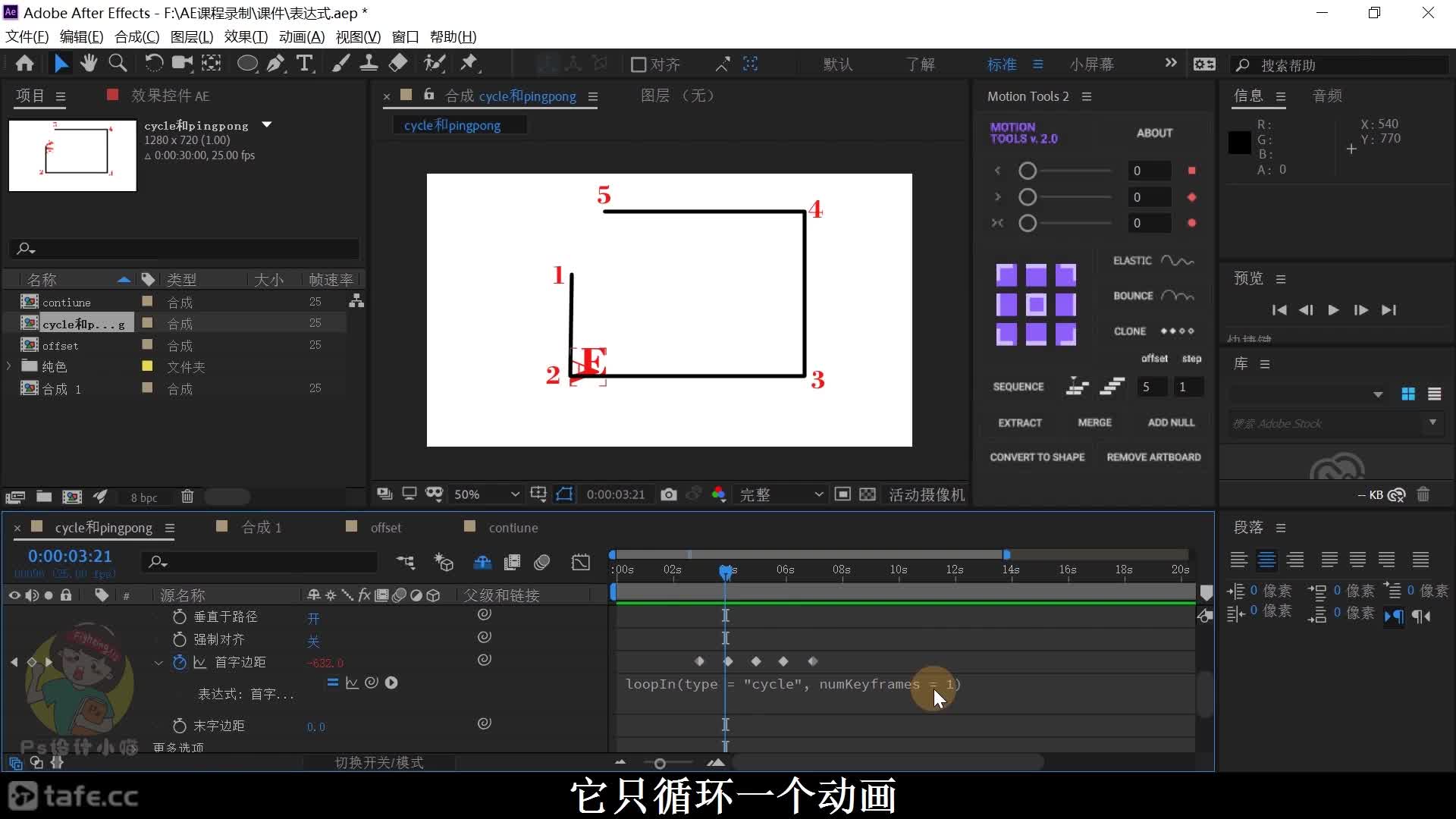This screenshot has height=819, width=1456.
Task: Toggle stopwatch for 强制对齐 property
Action: pyautogui.click(x=180, y=639)
